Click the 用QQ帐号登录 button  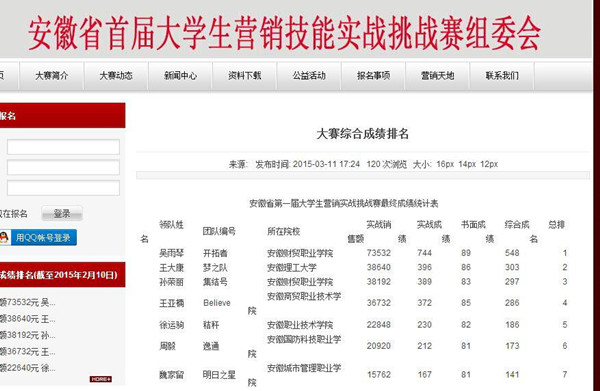[x=44, y=238]
